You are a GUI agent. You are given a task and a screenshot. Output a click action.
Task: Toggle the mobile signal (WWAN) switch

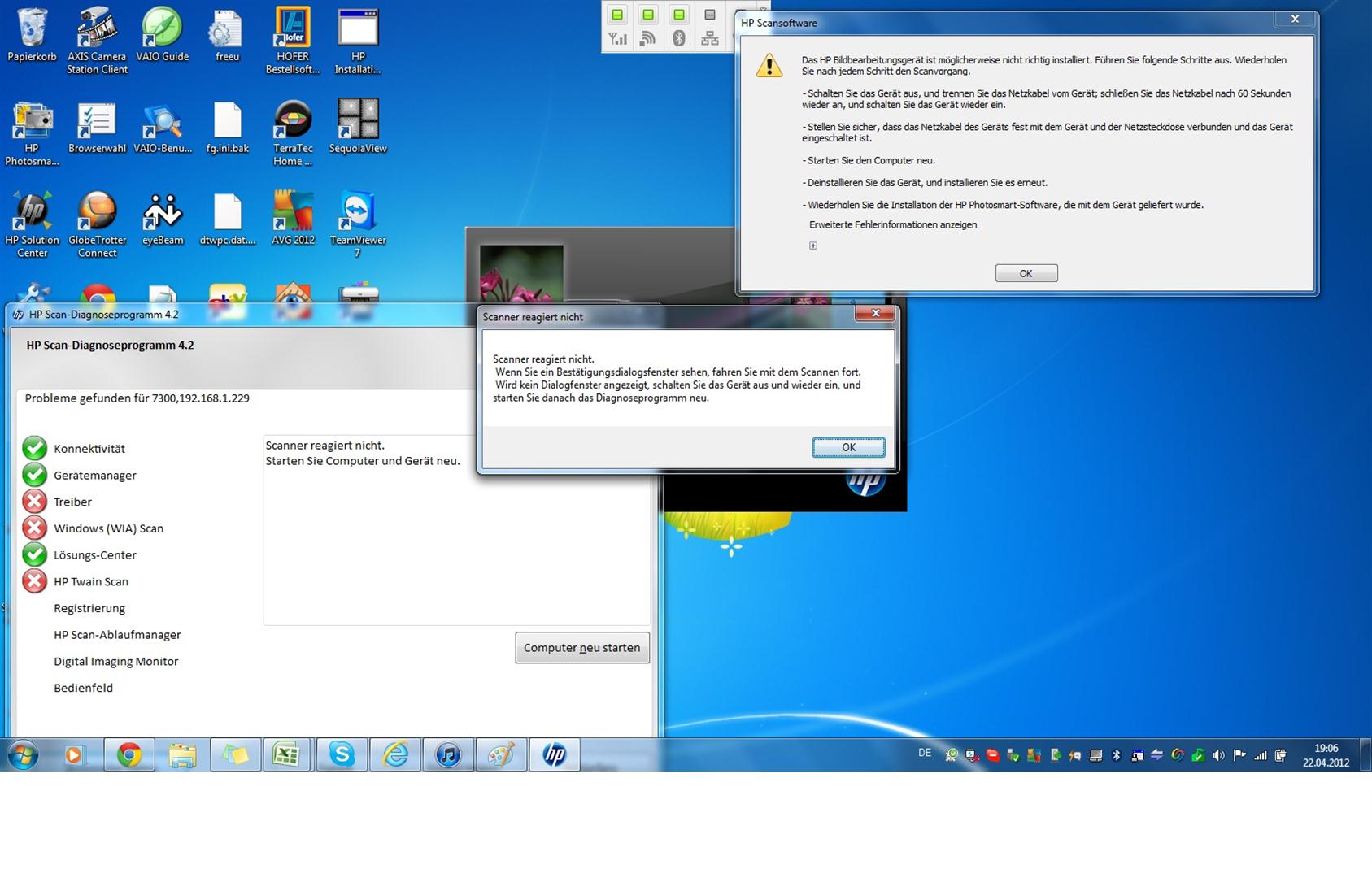(617, 15)
